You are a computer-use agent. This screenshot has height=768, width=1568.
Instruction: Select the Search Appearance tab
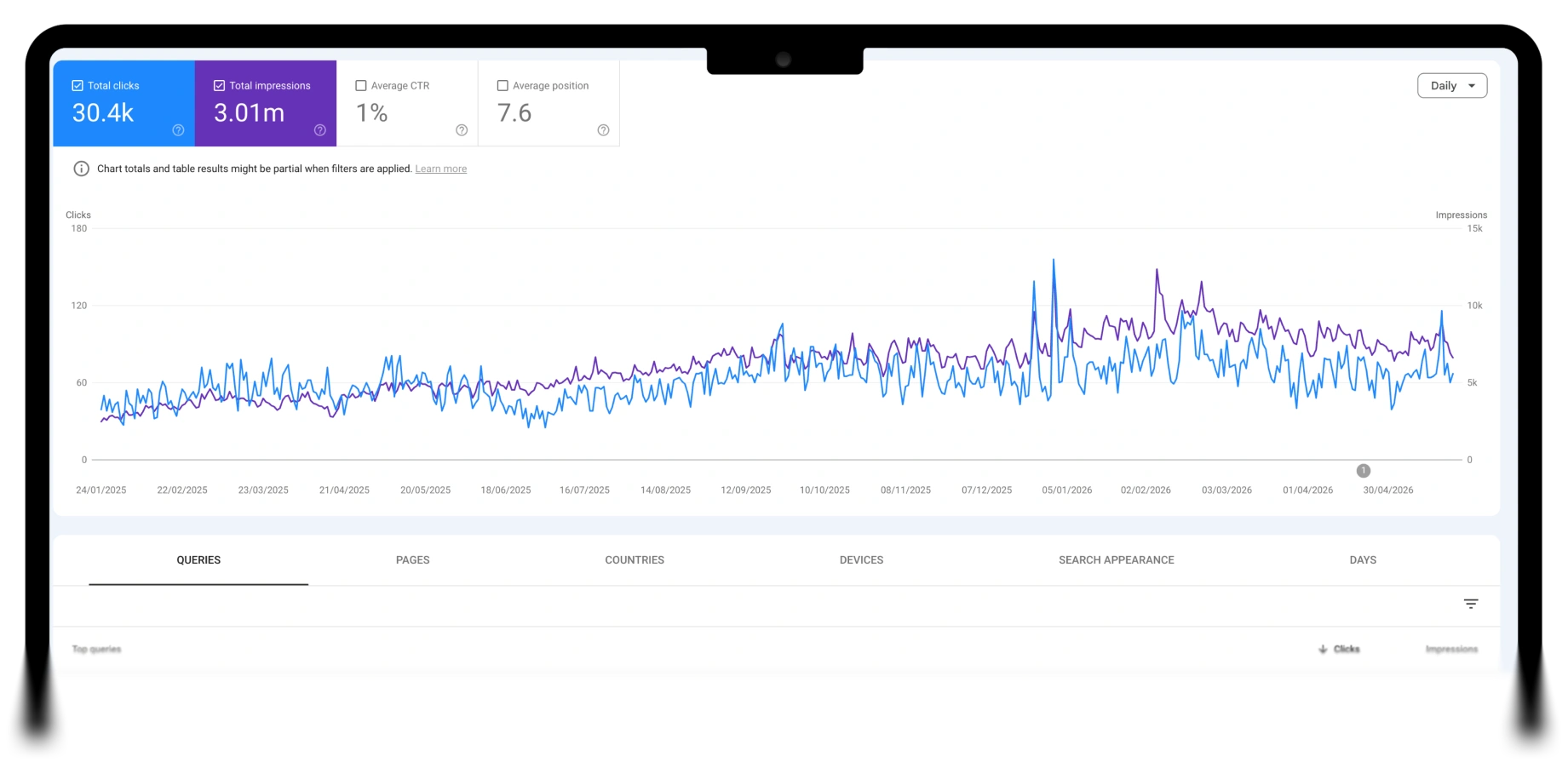click(1117, 560)
